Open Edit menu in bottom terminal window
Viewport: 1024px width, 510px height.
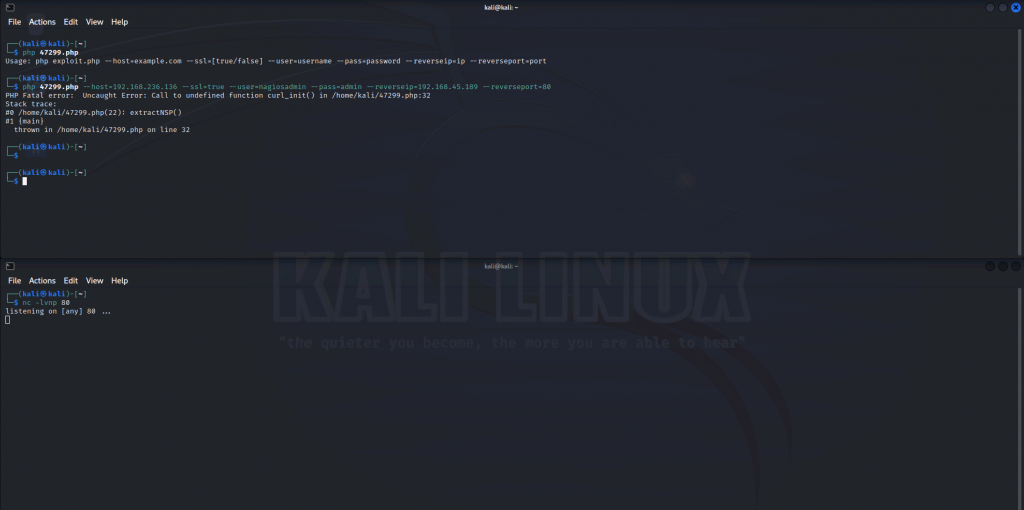(x=71, y=280)
